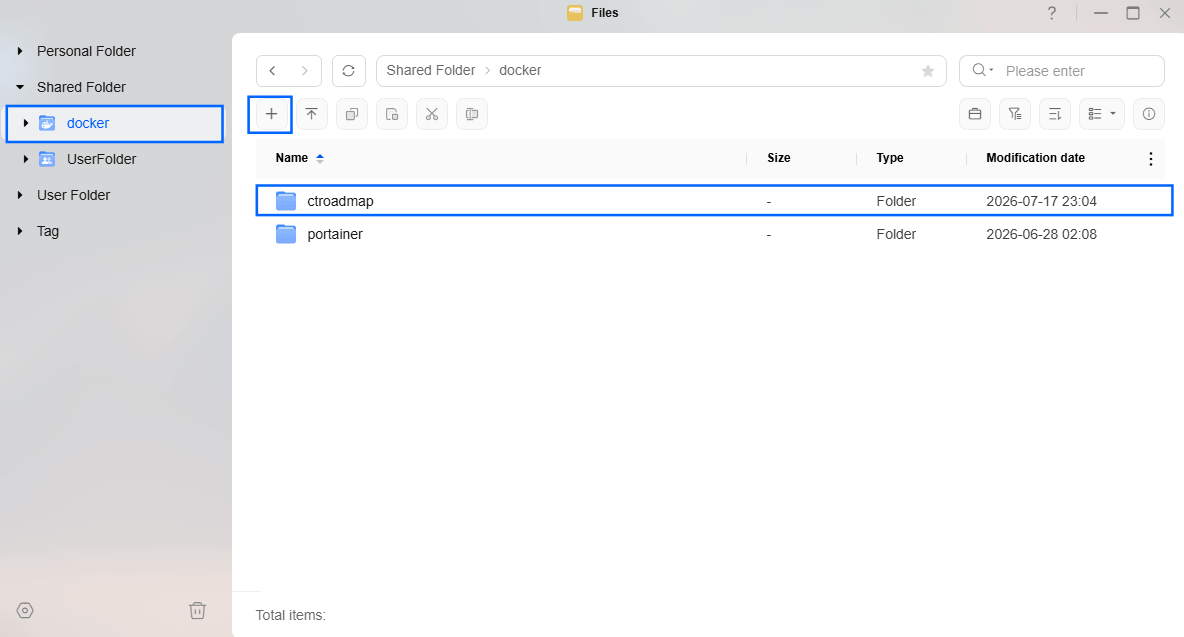Click Shared Folder in breadcrumb path
The height and width of the screenshot is (637, 1184).
click(430, 70)
